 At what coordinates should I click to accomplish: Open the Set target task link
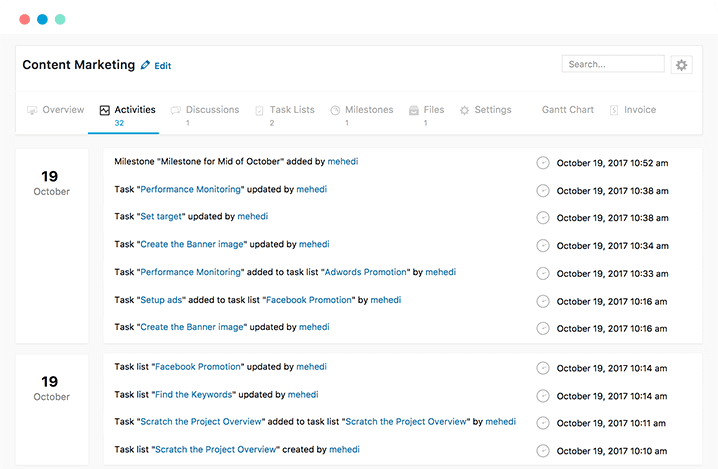point(161,216)
